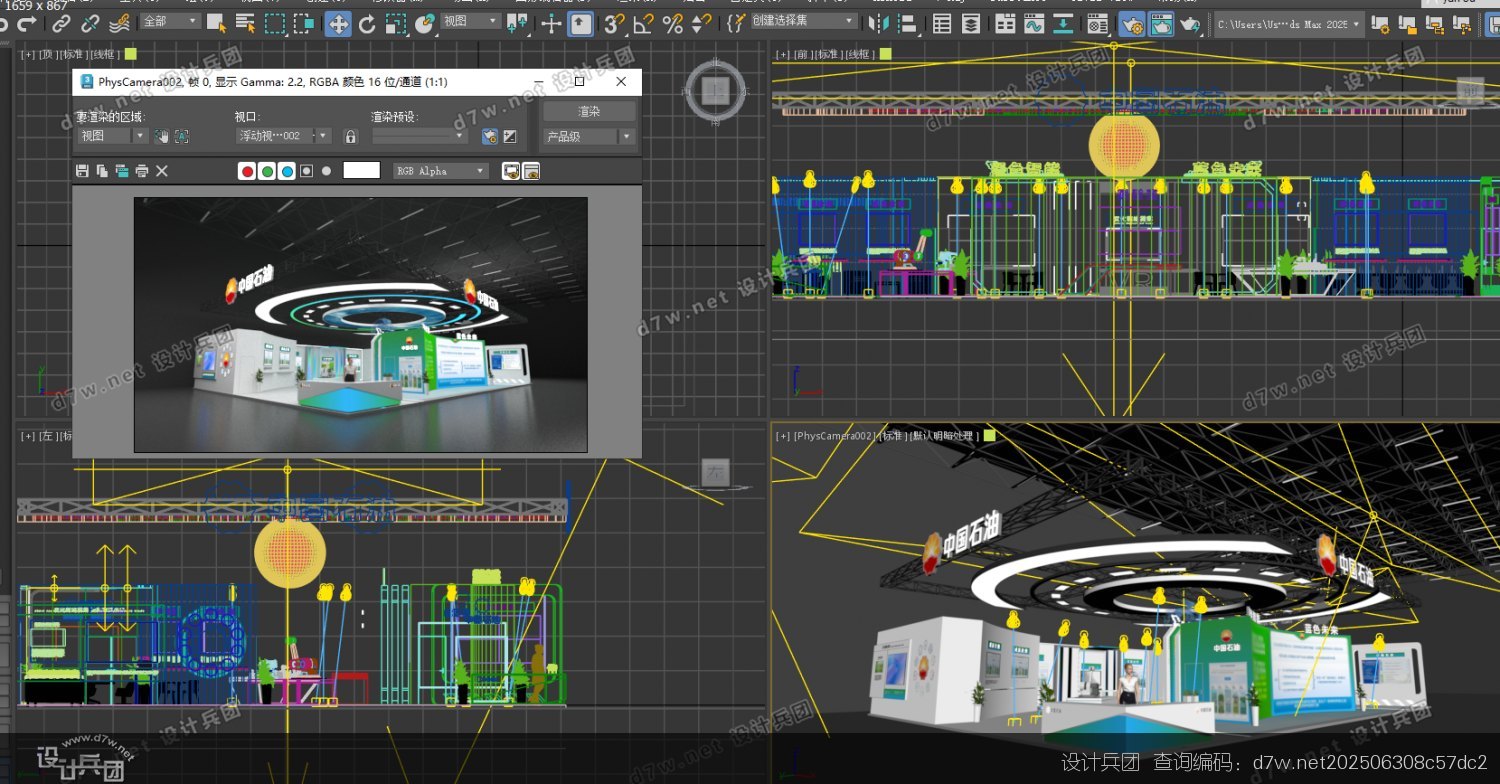Open the Rendered Frame Window icon
The image size is (1500, 784).
point(1161,24)
